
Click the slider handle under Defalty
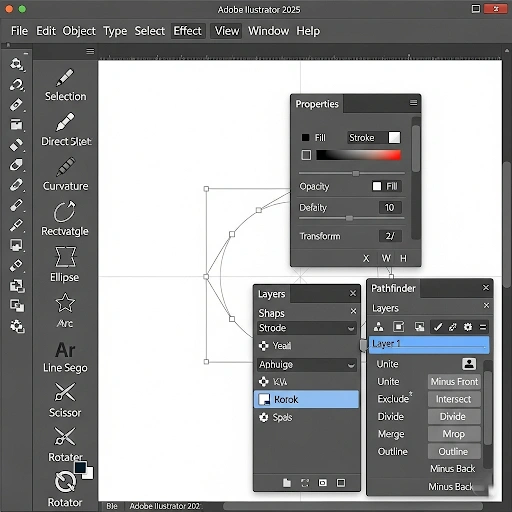pyautogui.click(x=349, y=218)
